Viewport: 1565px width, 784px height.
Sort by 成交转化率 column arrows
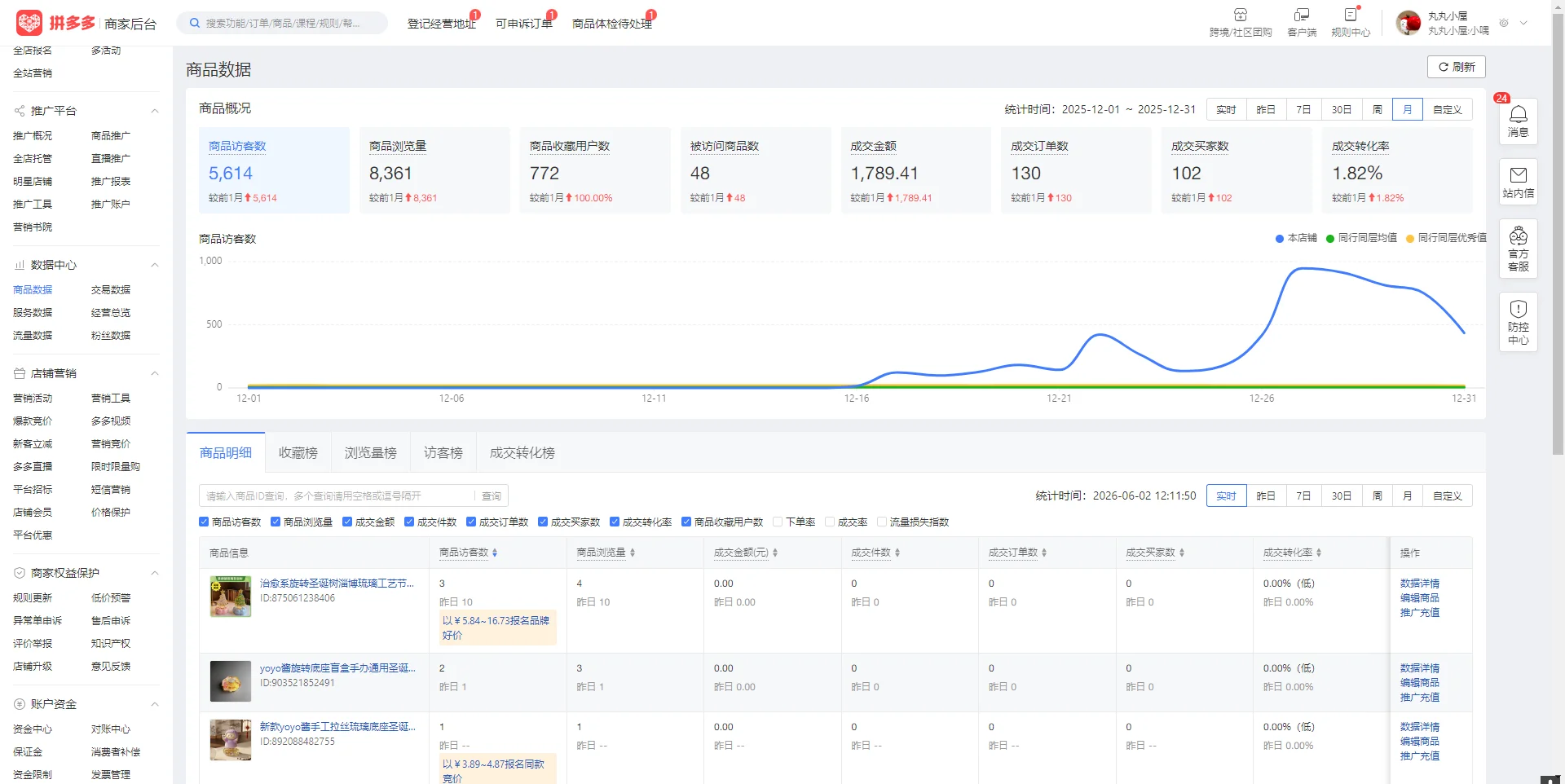tap(1319, 553)
